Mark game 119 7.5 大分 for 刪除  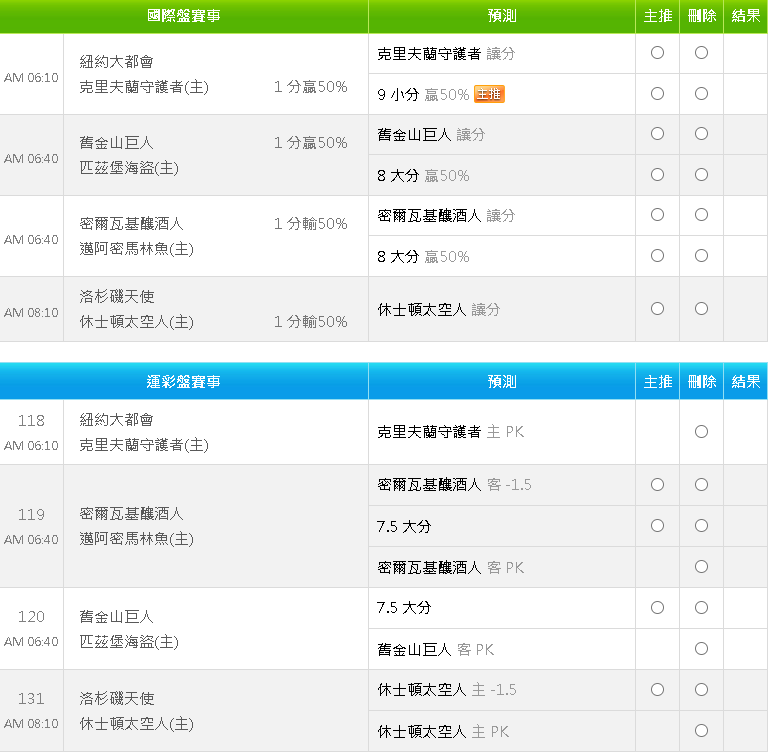(701, 526)
